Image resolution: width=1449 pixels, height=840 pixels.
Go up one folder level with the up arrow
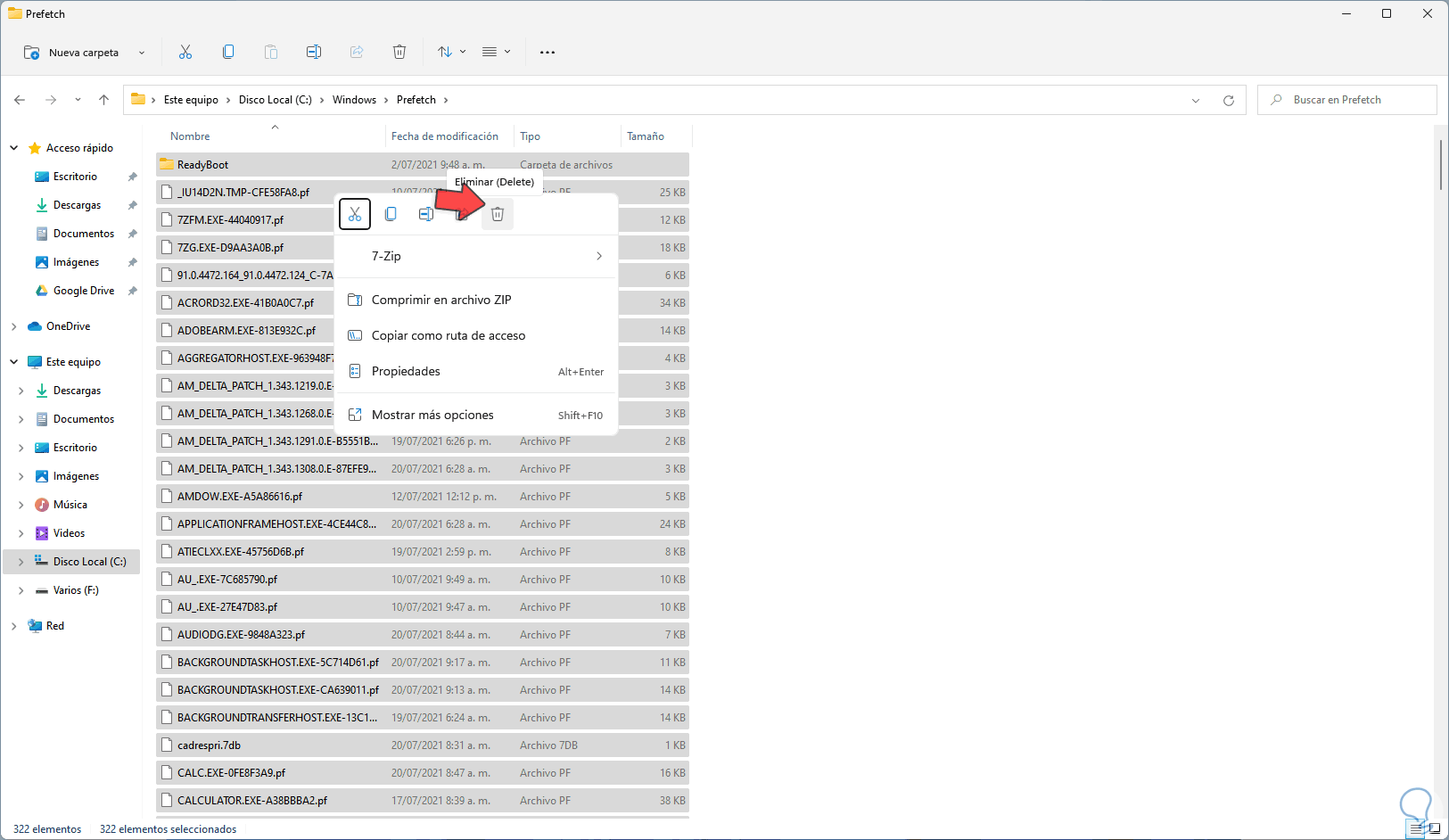(103, 100)
